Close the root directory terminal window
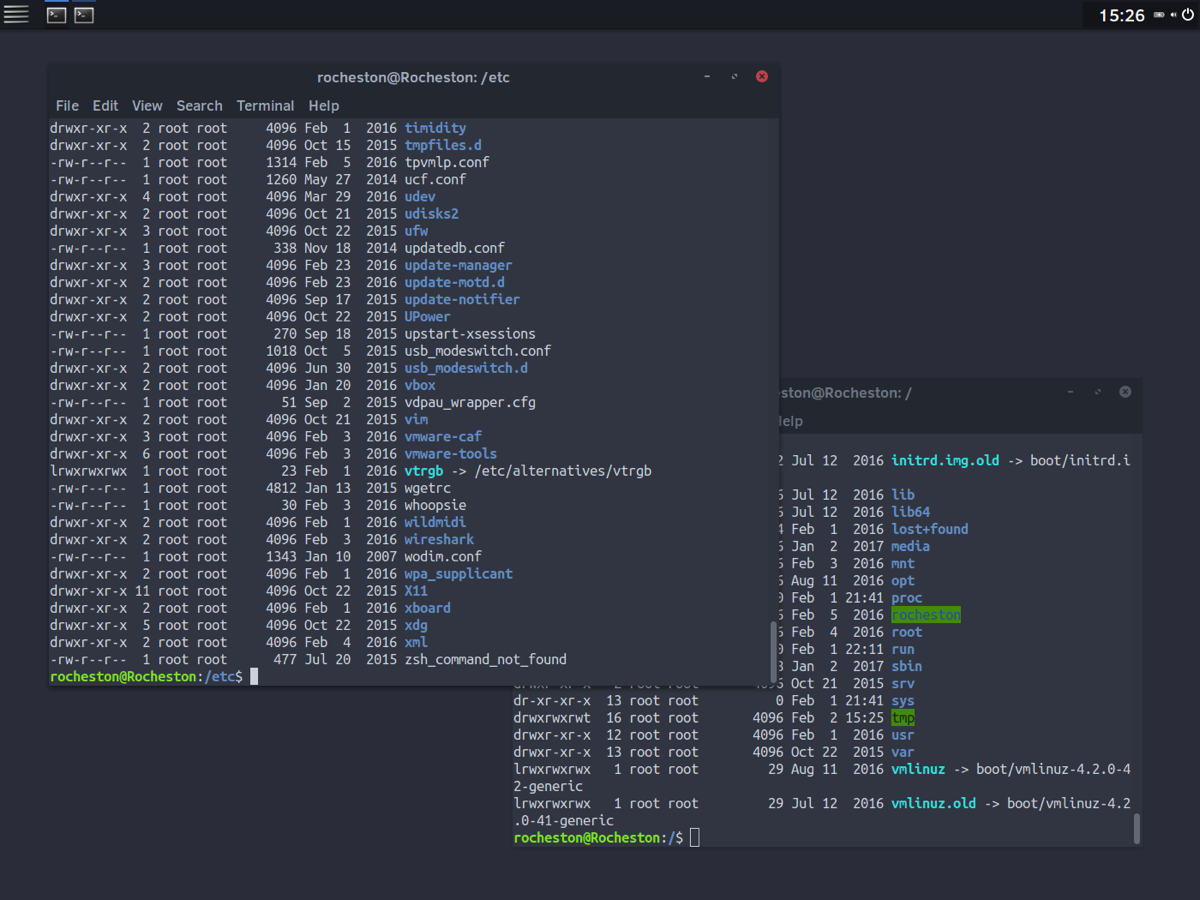This screenshot has width=1200, height=900. tap(1125, 392)
